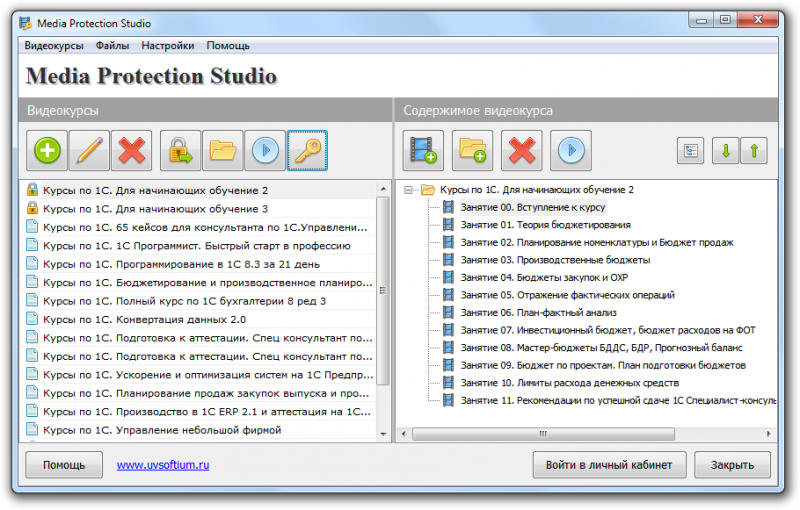Click red X delete in content toolbar
The height and width of the screenshot is (510, 800).
(x=521, y=150)
